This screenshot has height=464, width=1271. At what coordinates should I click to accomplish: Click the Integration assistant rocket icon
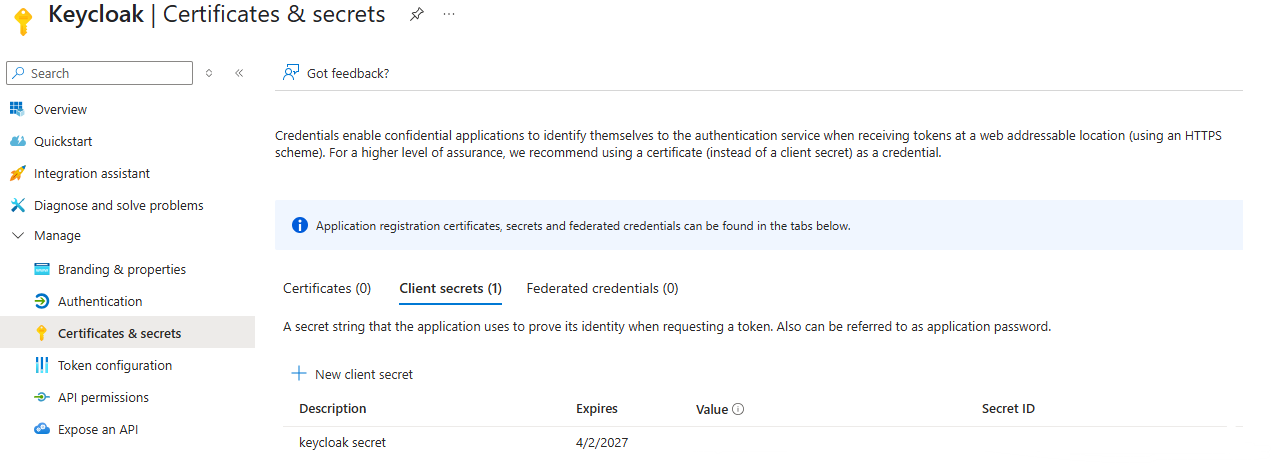(x=16, y=173)
